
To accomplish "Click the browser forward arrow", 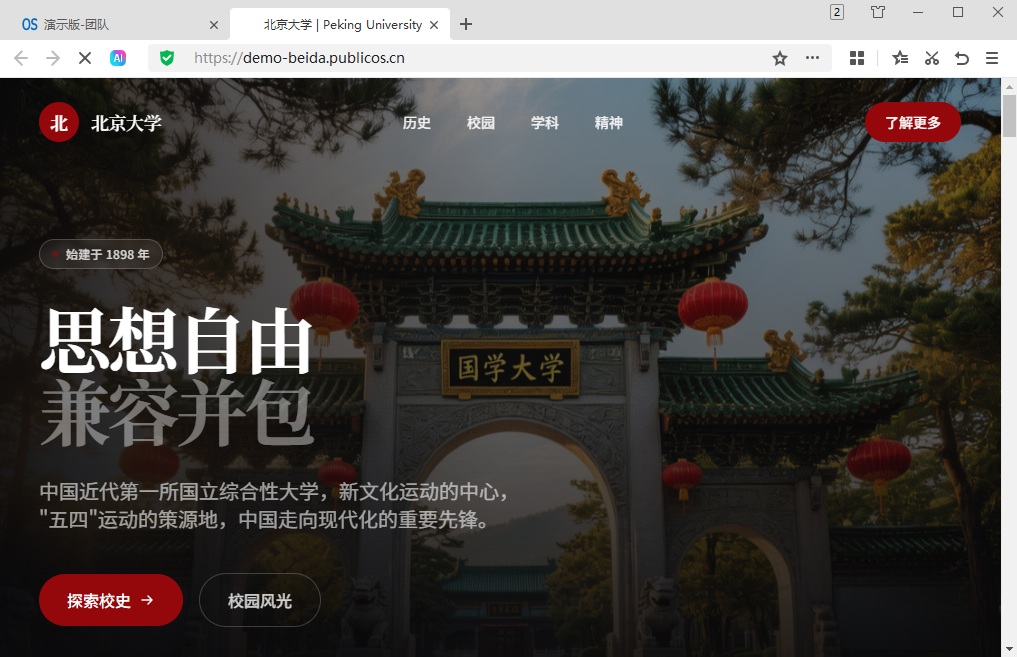I will pyautogui.click(x=53, y=58).
